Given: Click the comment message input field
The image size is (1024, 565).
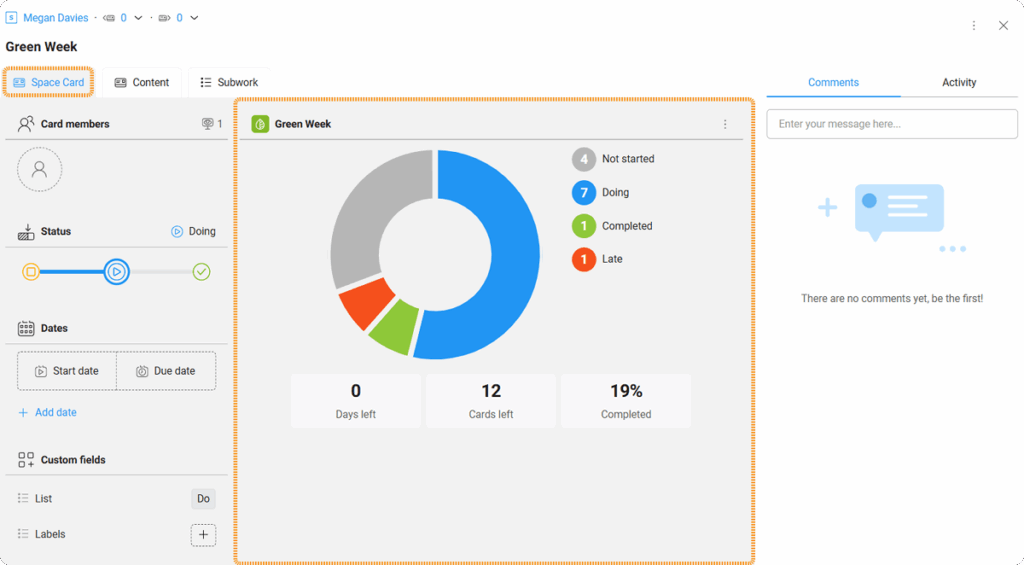Looking at the screenshot, I should coord(891,124).
